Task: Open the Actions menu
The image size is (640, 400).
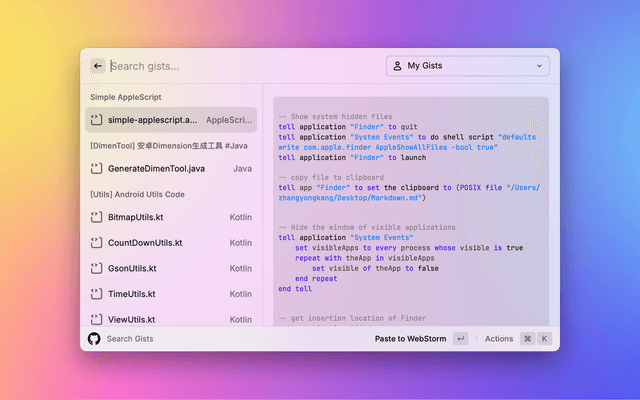Action: [x=499, y=339]
